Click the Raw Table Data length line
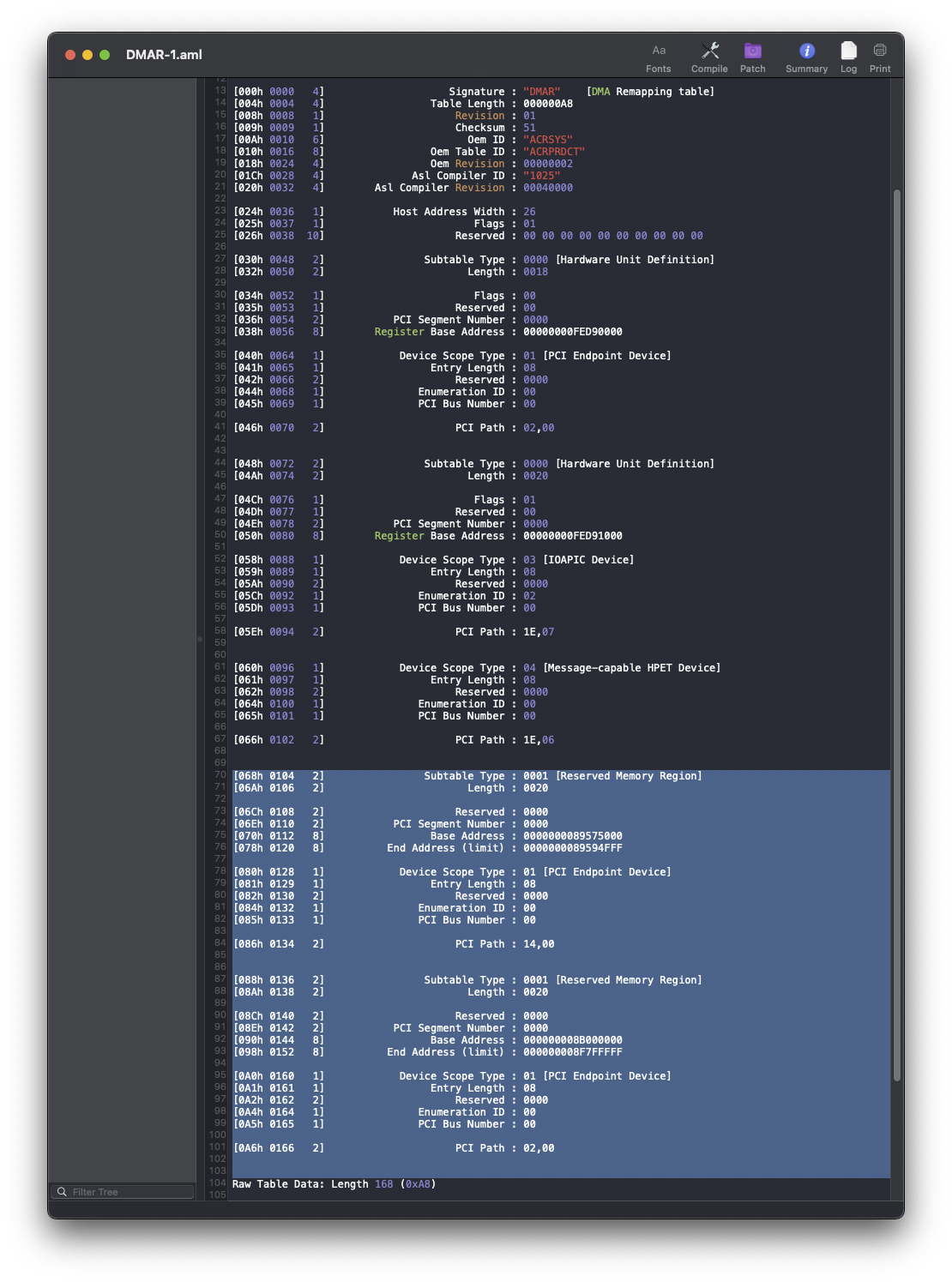952x1282 pixels. click(334, 1184)
